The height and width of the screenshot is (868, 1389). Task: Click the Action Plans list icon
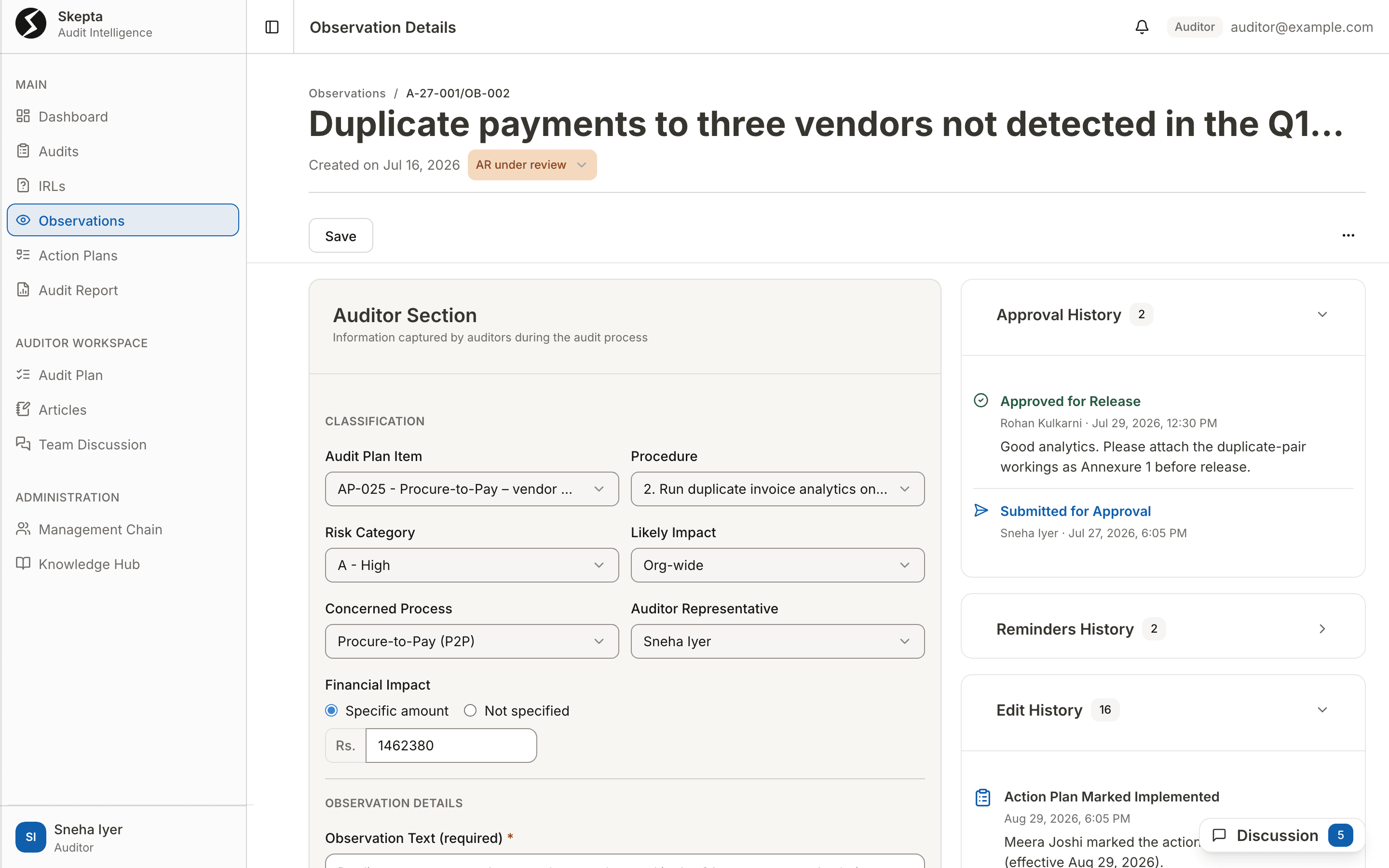pos(23,255)
